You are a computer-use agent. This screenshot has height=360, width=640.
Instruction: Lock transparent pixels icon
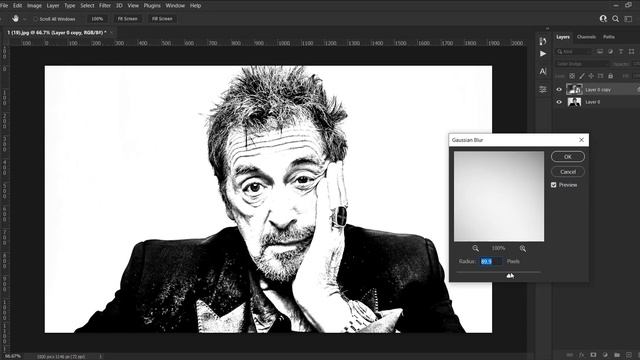(572, 76)
